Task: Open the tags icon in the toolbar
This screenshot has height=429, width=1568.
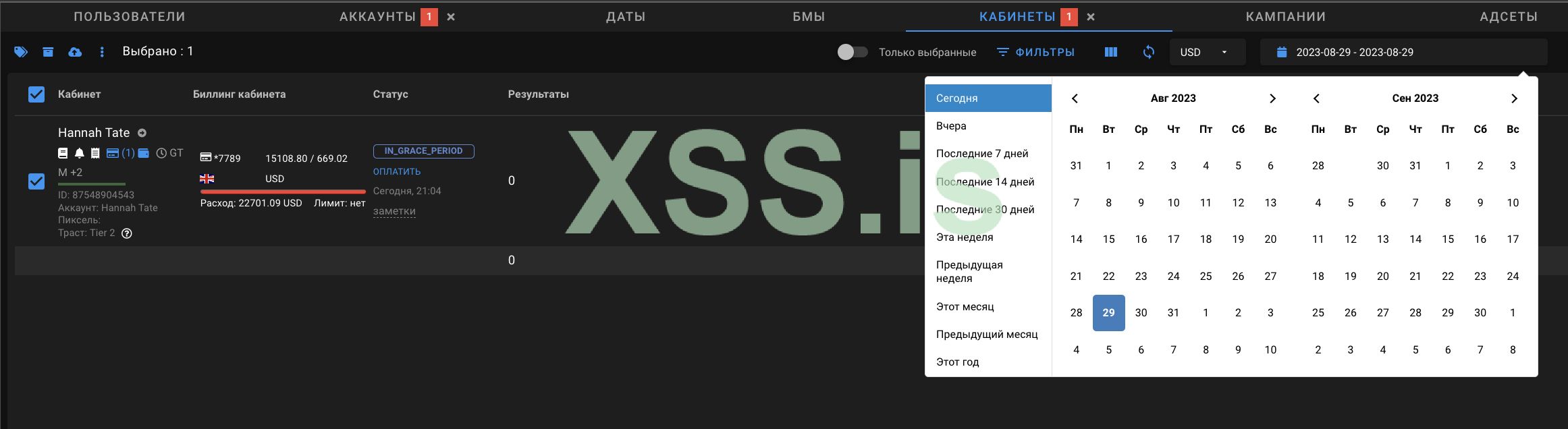Action: pyautogui.click(x=21, y=52)
